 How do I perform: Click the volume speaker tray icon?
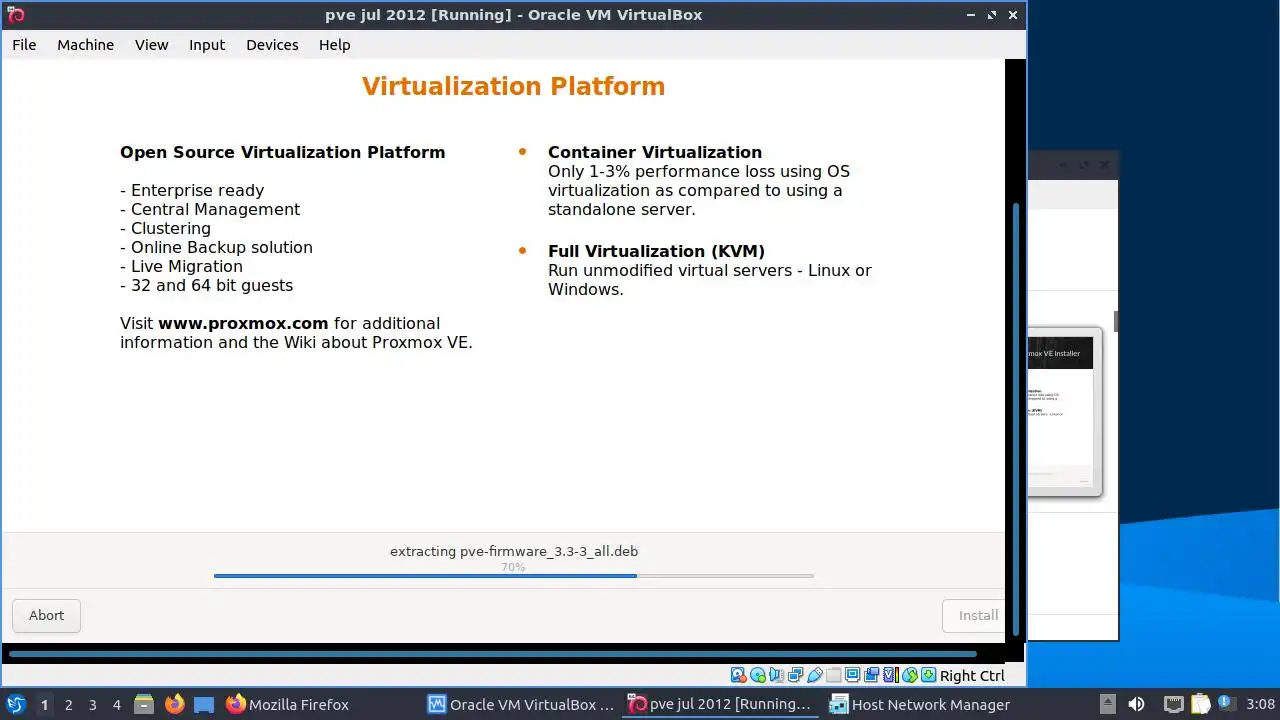pos(1136,704)
